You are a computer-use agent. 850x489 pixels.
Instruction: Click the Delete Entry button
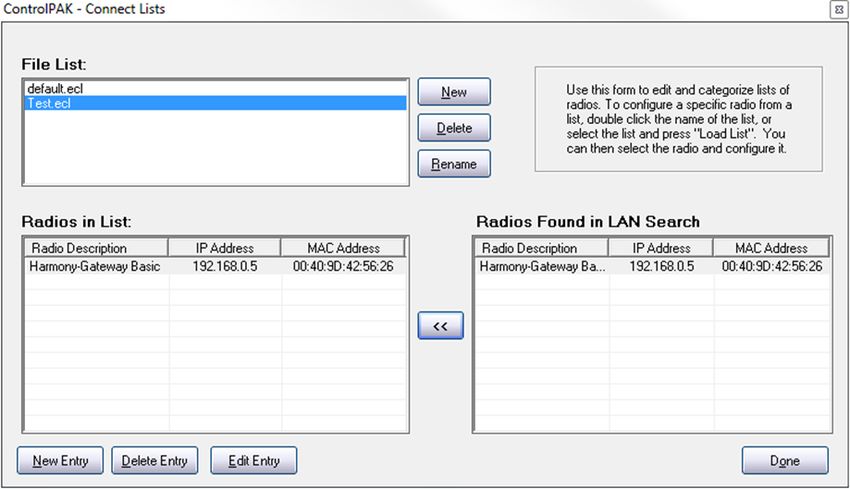click(154, 461)
